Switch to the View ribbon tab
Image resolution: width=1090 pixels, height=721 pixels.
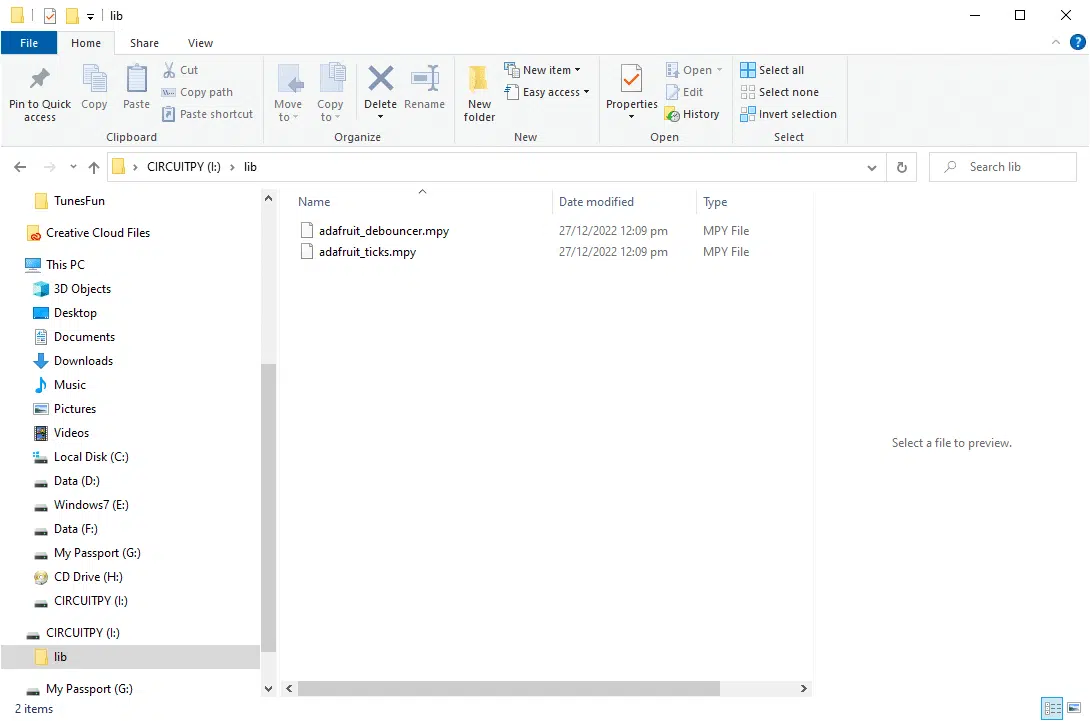click(x=200, y=43)
